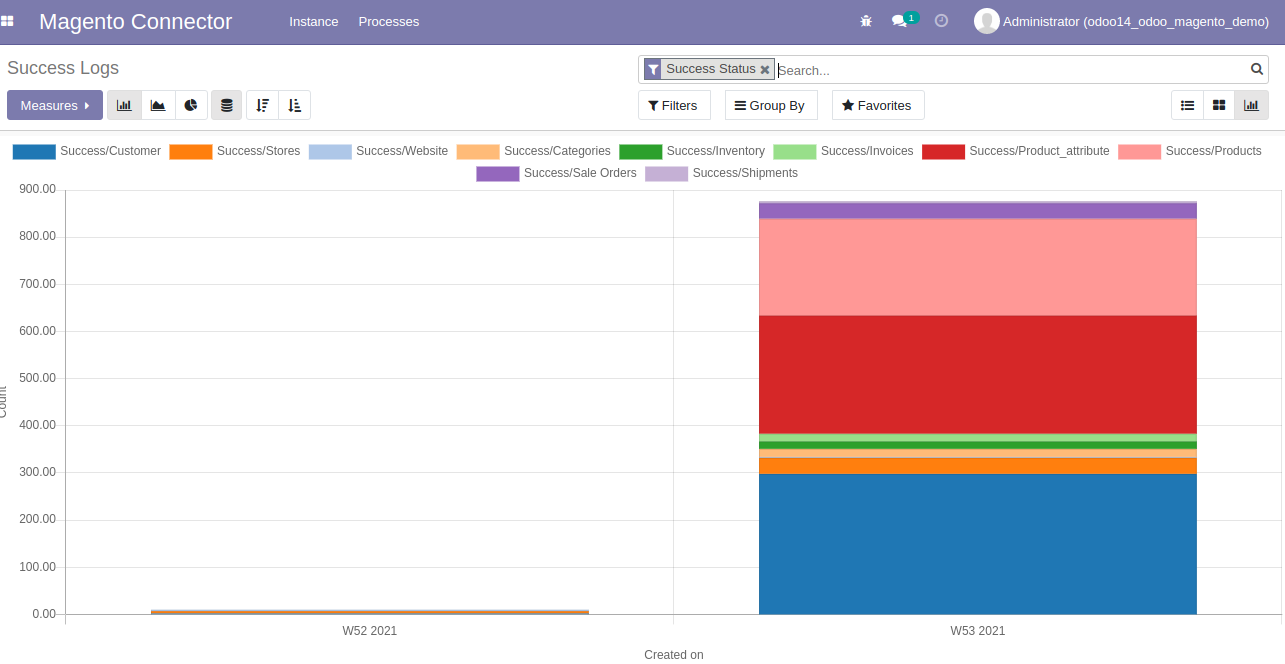
Task: Open the Group By dropdown
Action: [x=770, y=105]
